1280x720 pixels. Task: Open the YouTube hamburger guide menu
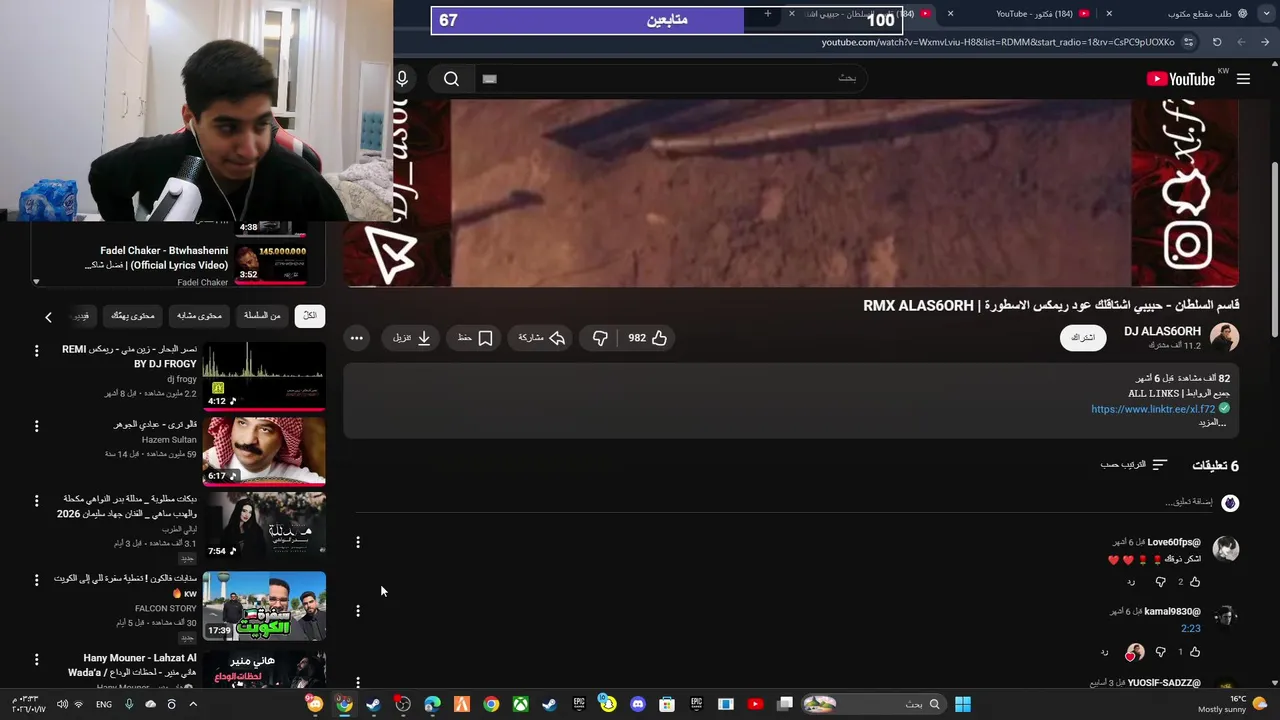click(1243, 79)
